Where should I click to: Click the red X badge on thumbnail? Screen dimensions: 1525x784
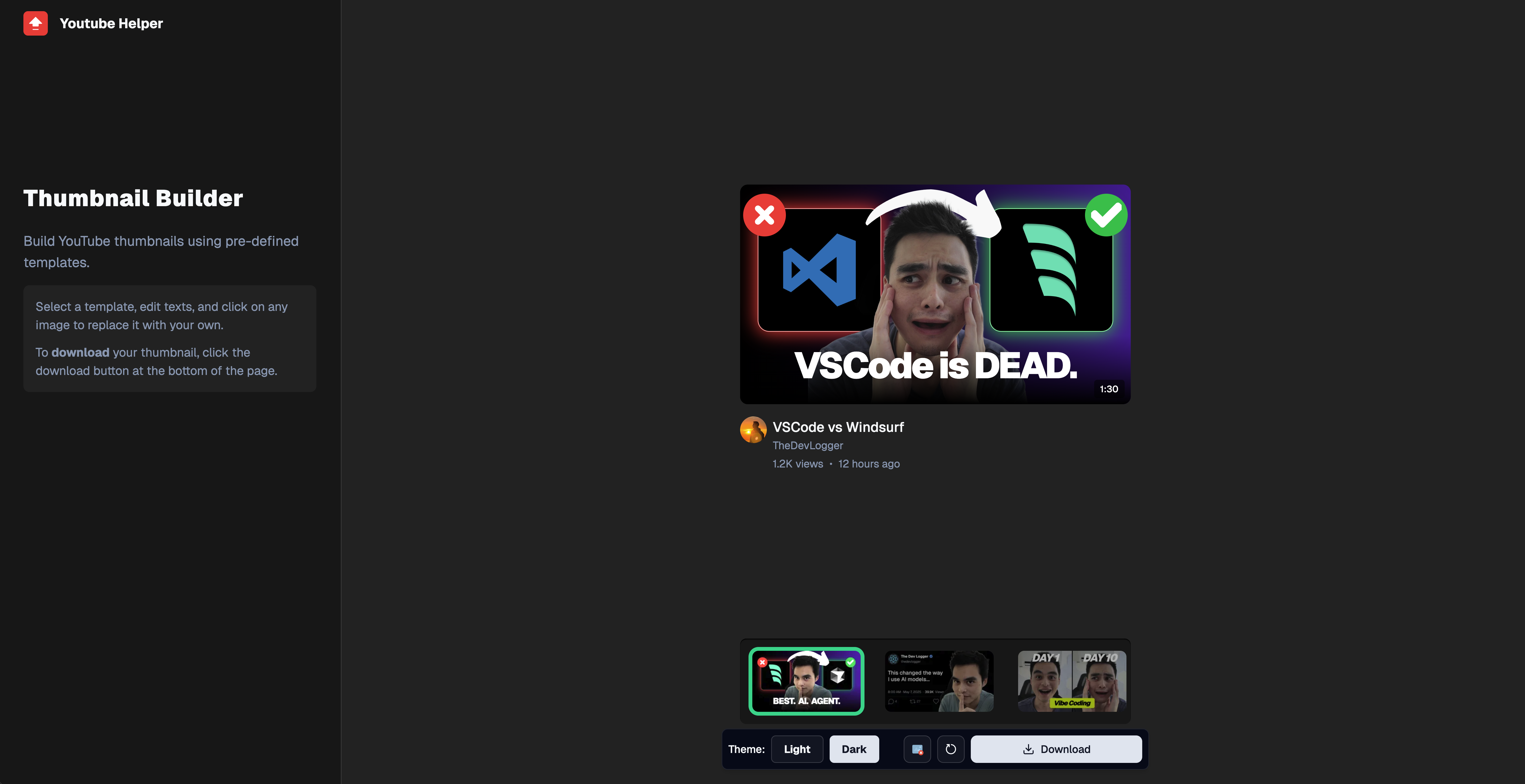[764, 215]
